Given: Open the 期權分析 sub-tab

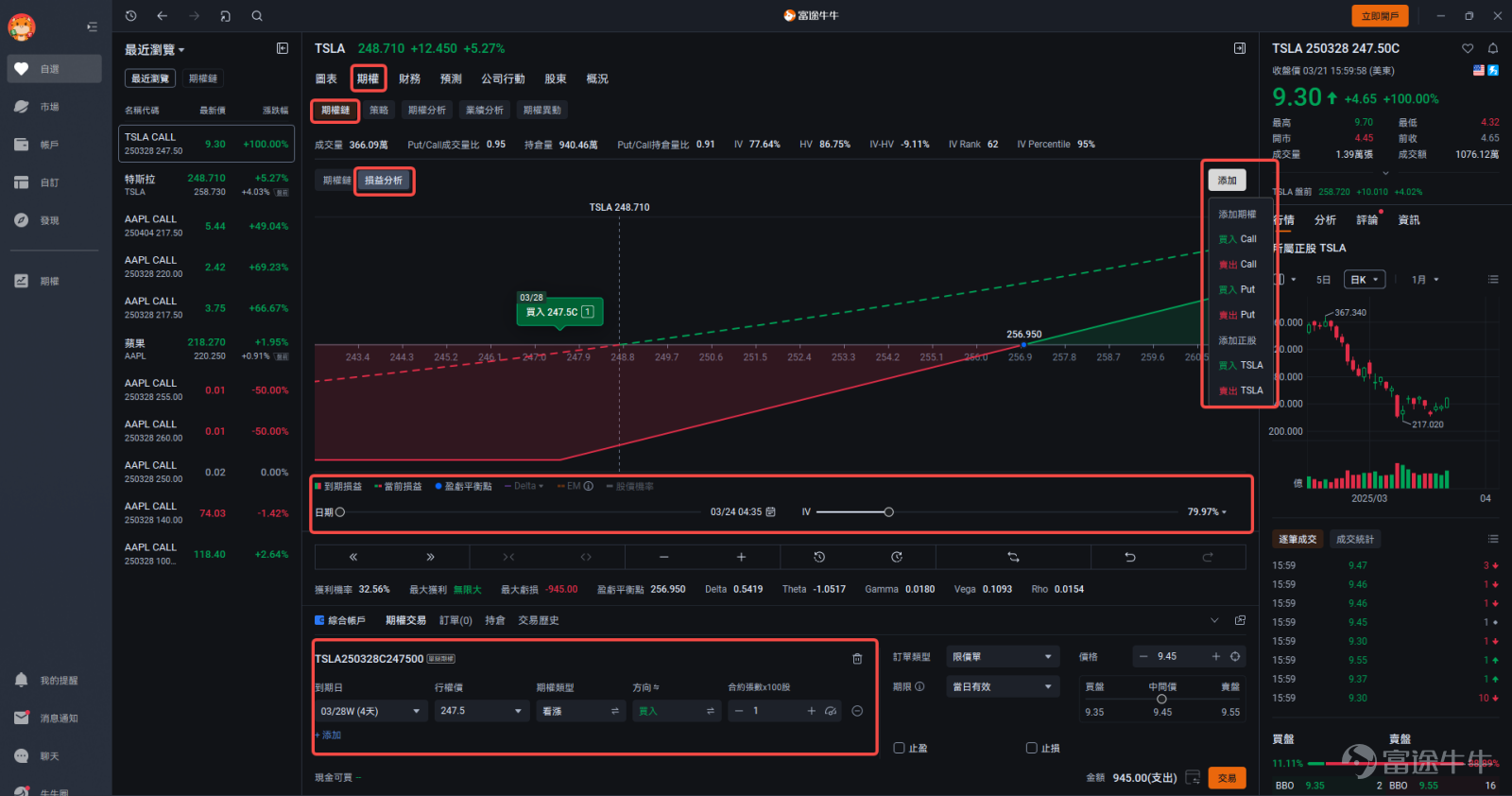Looking at the screenshot, I should click(427, 111).
